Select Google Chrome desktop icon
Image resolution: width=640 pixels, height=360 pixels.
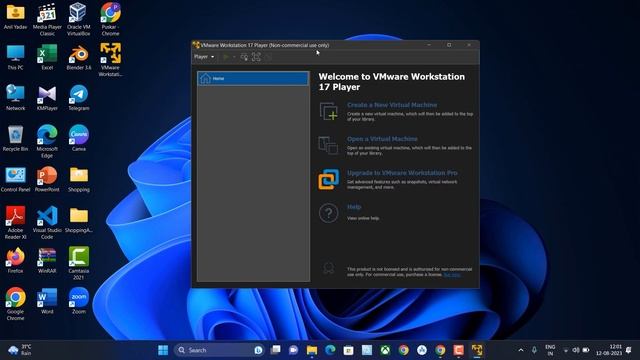point(16,304)
